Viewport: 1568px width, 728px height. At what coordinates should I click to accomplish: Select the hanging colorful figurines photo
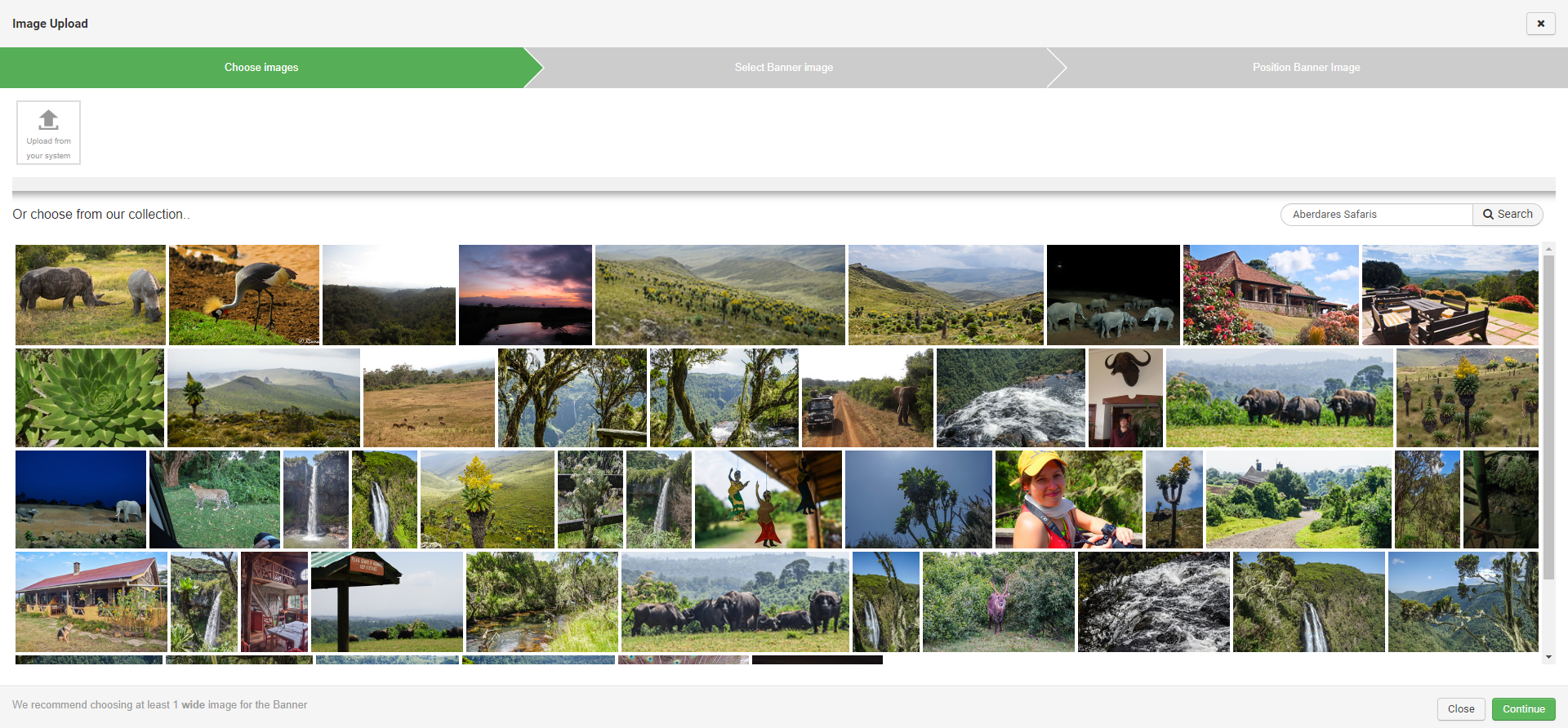(x=768, y=499)
